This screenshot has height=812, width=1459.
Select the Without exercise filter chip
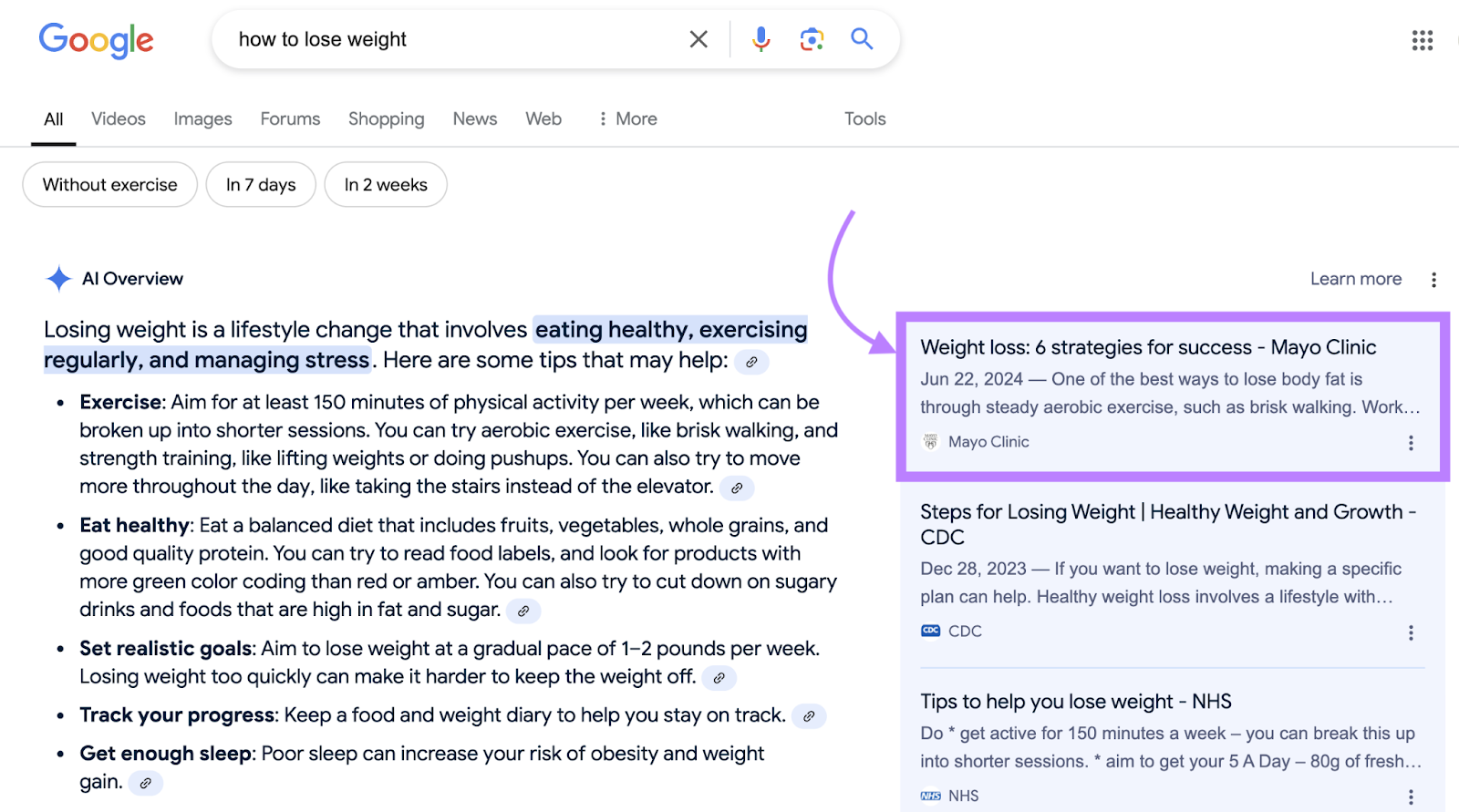110,185
